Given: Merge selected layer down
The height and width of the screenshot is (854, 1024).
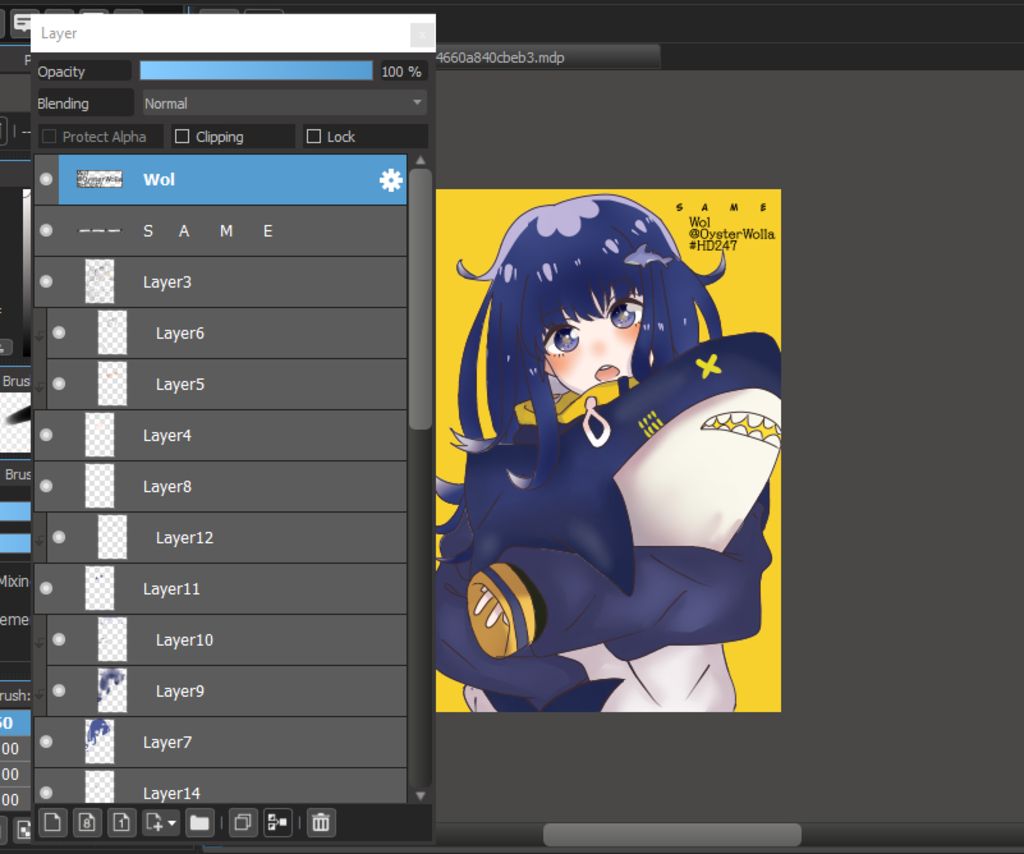Looking at the screenshot, I should (x=278, y=823).
